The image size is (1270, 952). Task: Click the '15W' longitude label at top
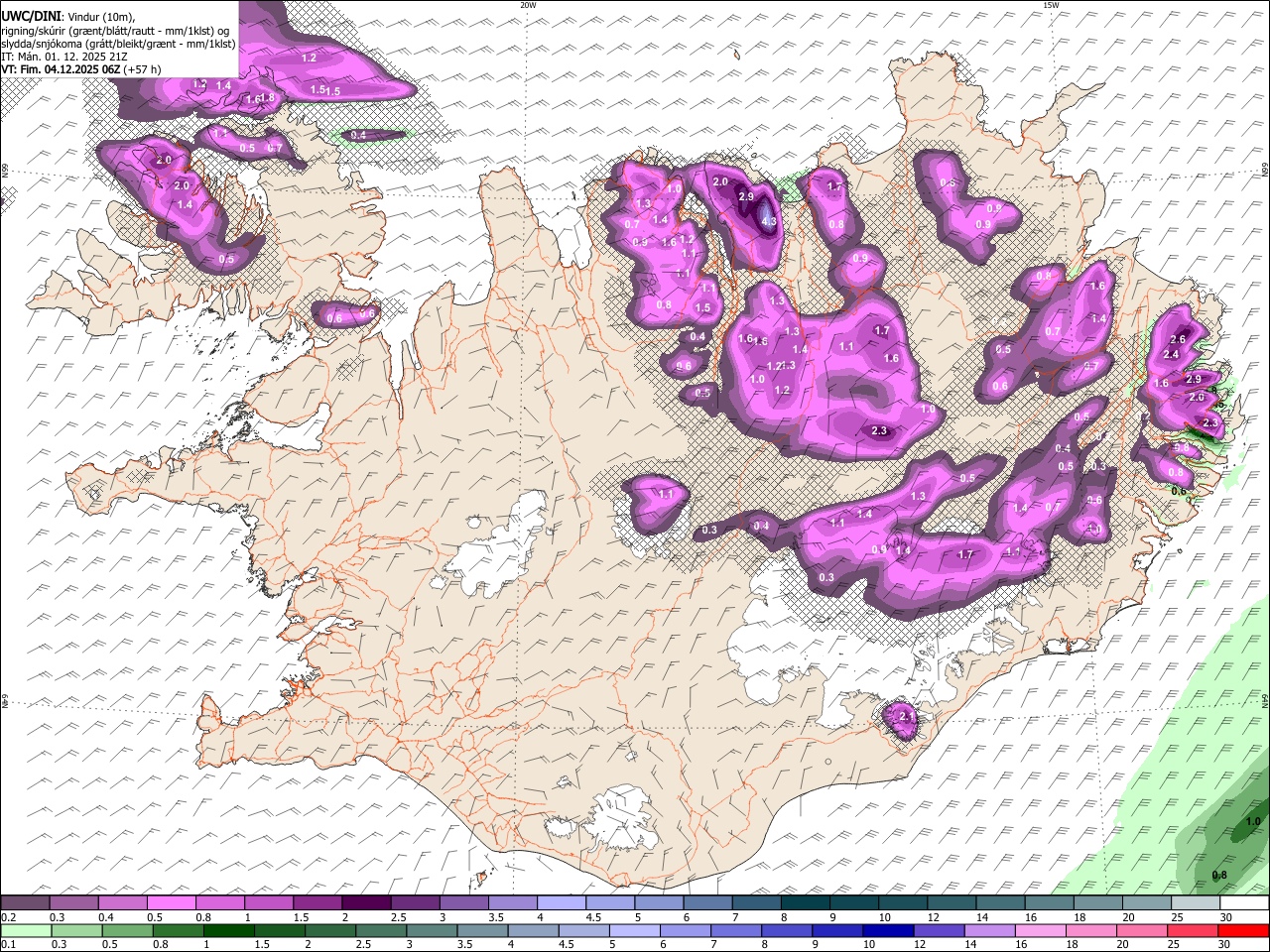pyautogui.click(x=1051, y=5)
